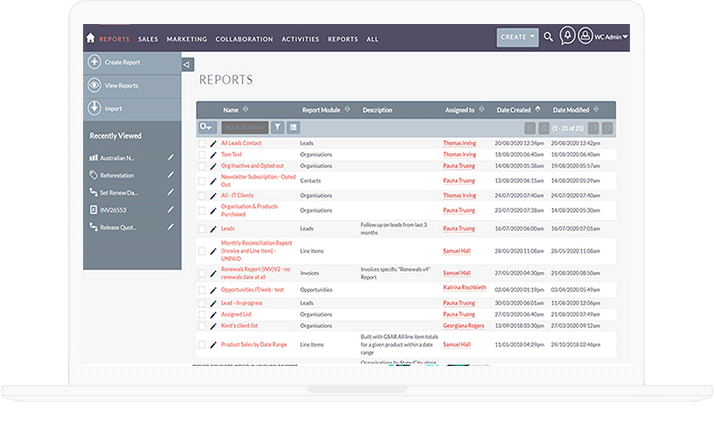Edit the Product Sales by Date Range report
The image size is (715, 430).
click(213, 345)
